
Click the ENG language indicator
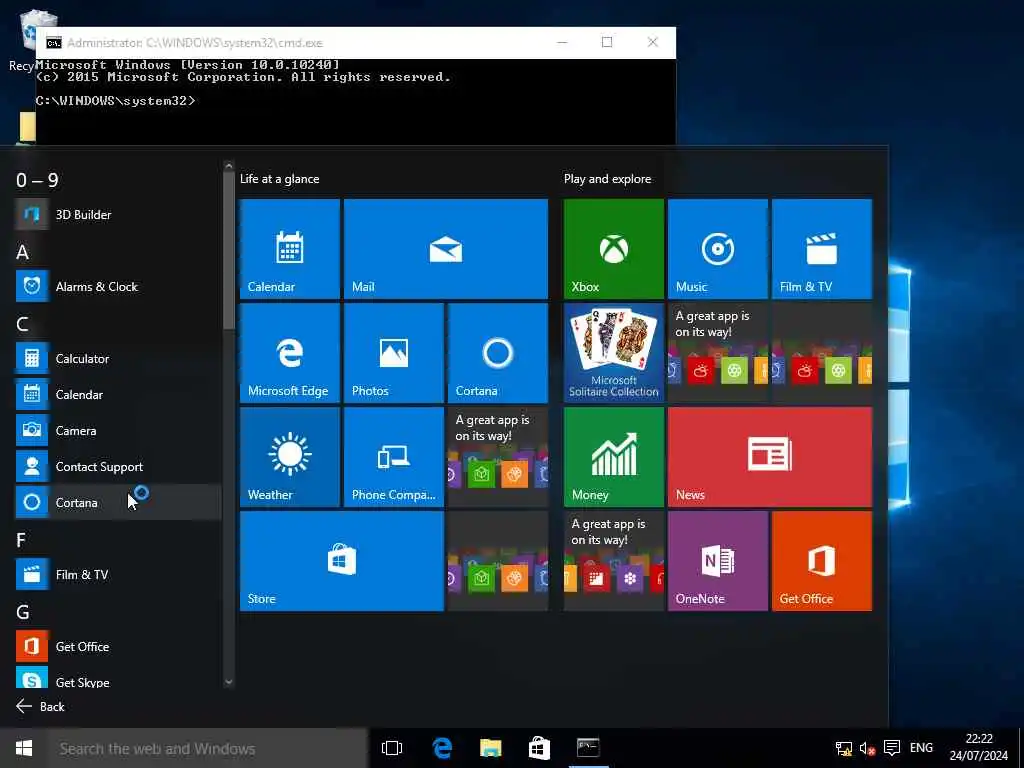coord(921,748)
